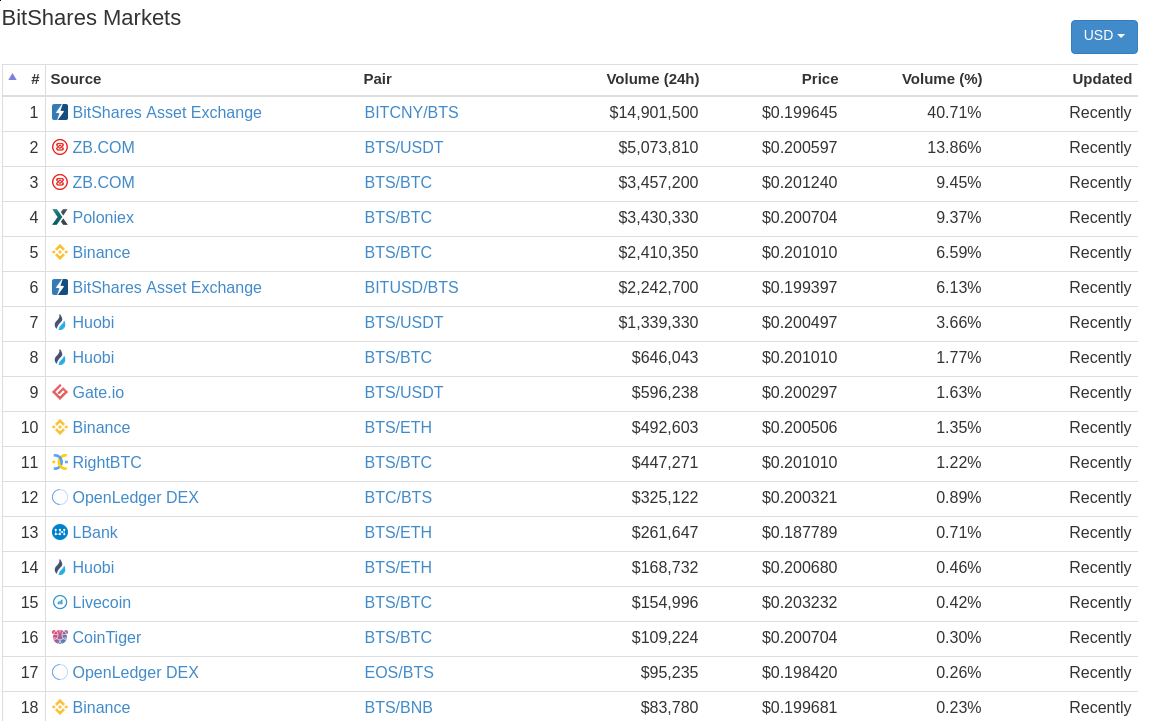Click BitShares Asset Exchange icon in row 6
This screenshot has height=721, width=1158.
point(60,287)
